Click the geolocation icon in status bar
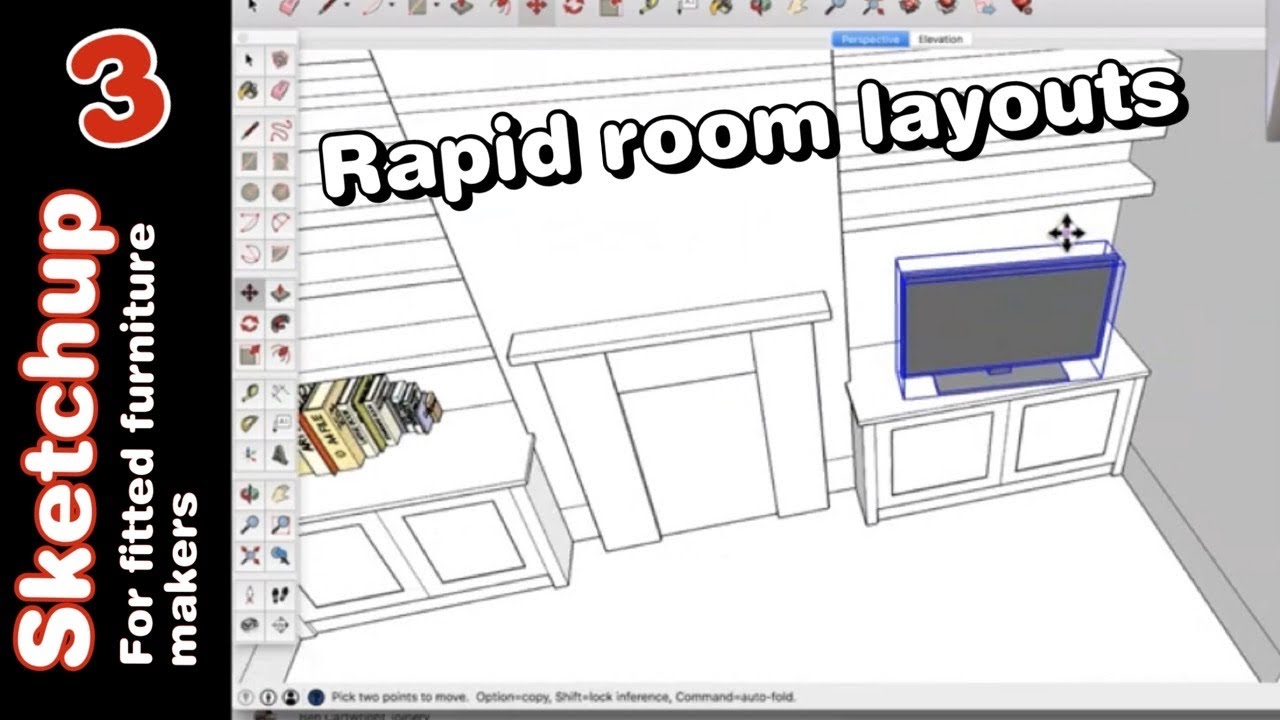This screenshot has height=720, width=1280. point(246,697)
